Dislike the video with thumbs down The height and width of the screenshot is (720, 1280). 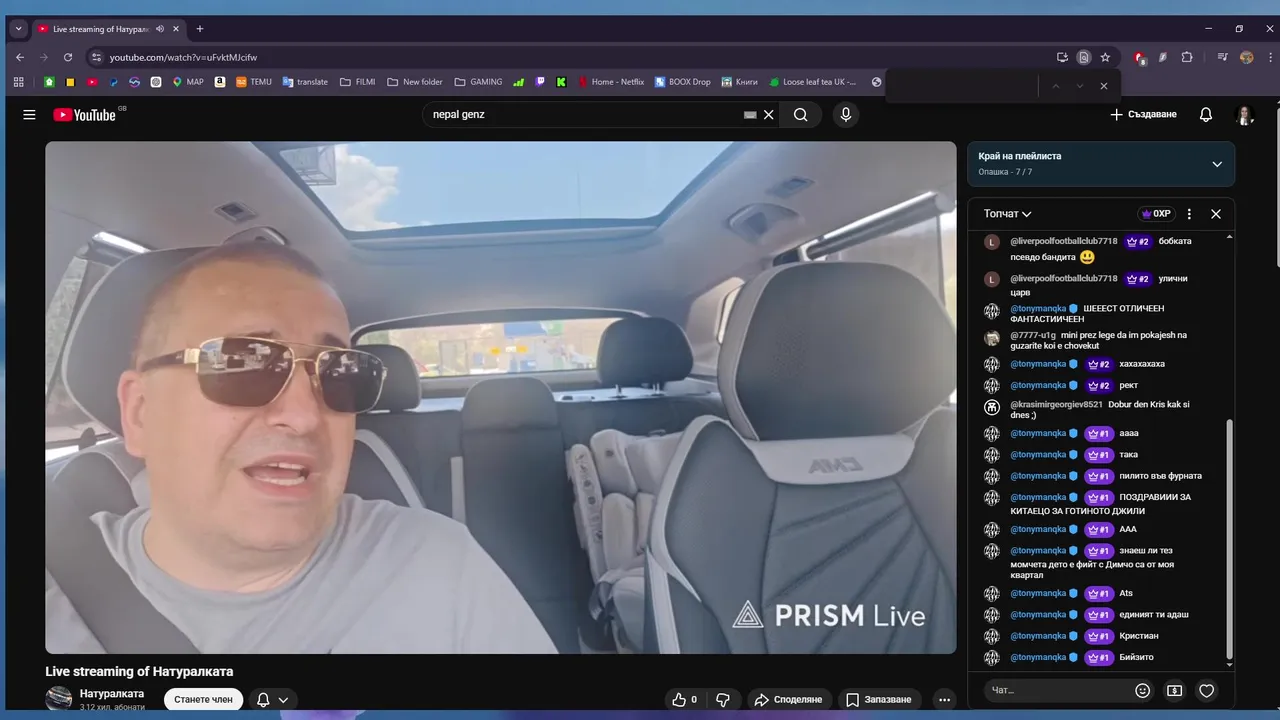[x=723, y=699]
